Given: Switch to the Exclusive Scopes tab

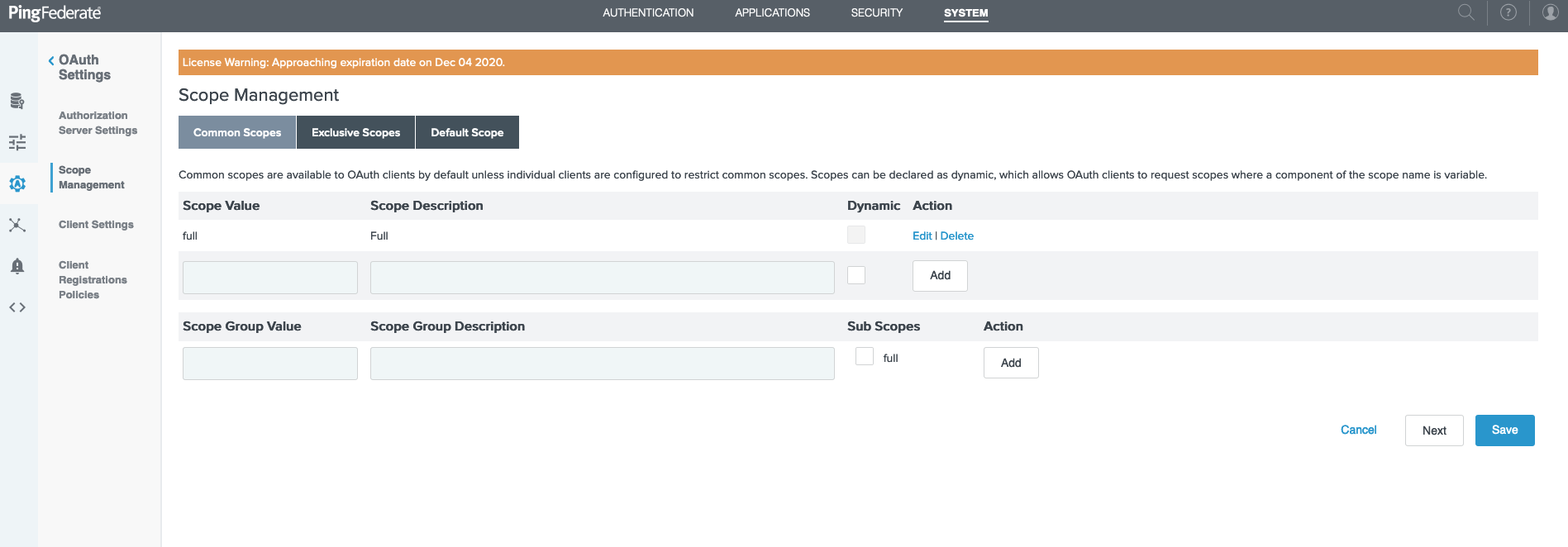Looking at the screenshot, I should [355, 132].
